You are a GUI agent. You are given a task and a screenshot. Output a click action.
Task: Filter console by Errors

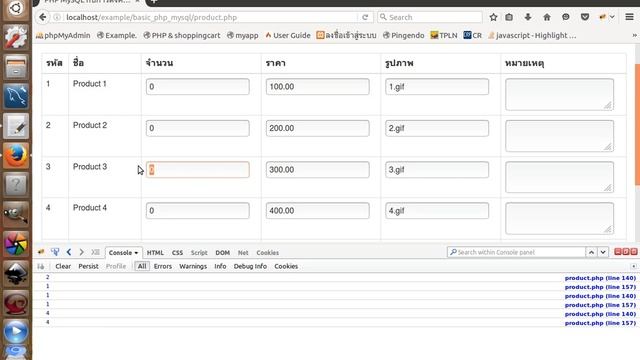pos(162,266)
